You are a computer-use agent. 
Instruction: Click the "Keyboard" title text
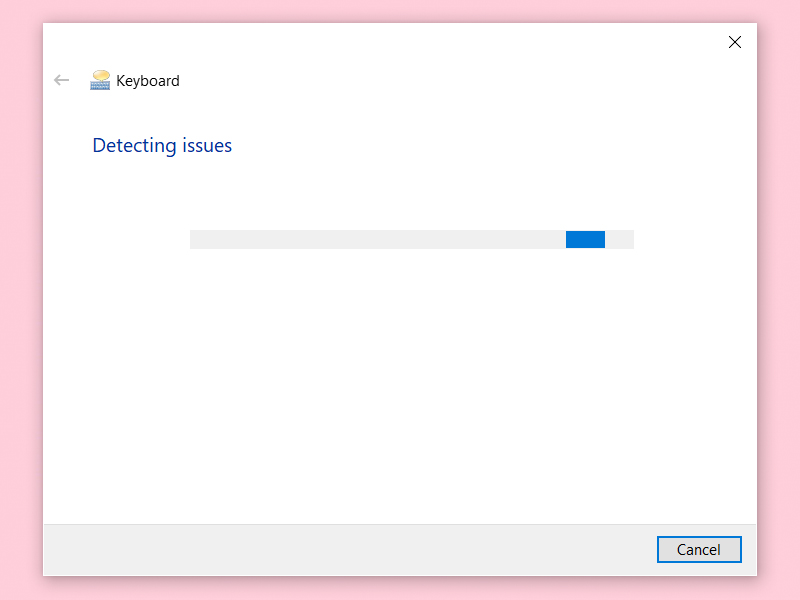click(x=148, y=81)
